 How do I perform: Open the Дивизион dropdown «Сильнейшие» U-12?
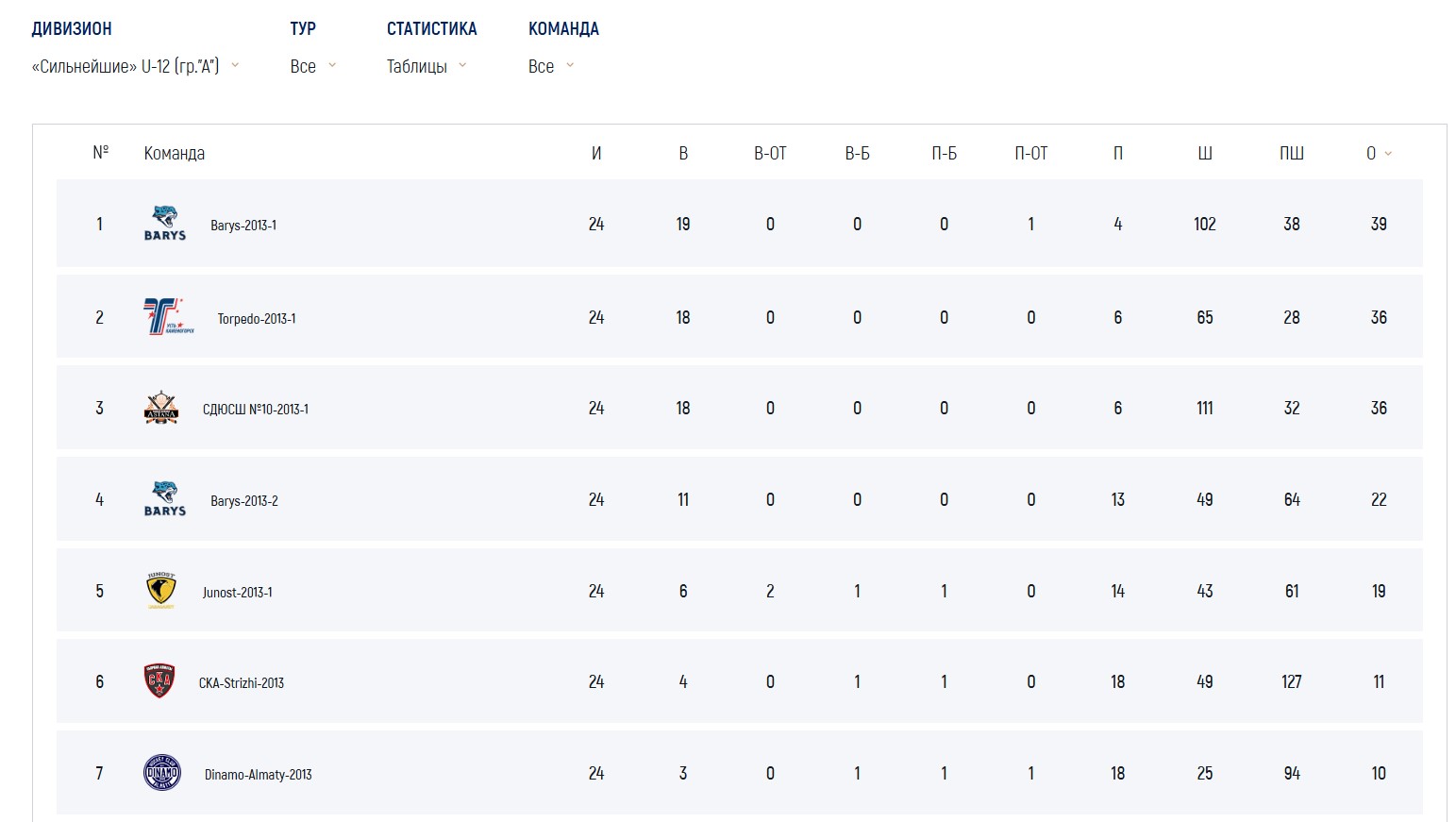135,66
